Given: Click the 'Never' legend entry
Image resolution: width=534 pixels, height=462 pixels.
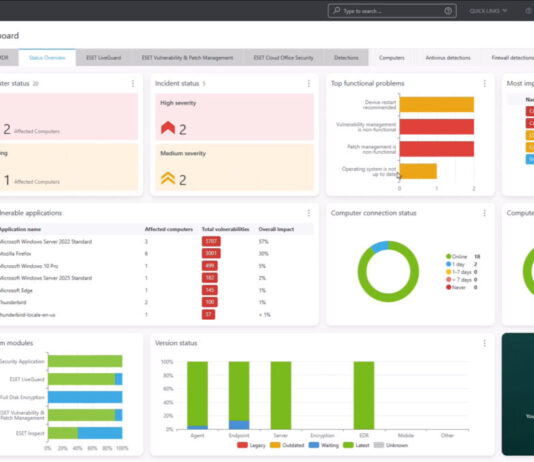Looking at the screenshot, I should click(461, 287).
